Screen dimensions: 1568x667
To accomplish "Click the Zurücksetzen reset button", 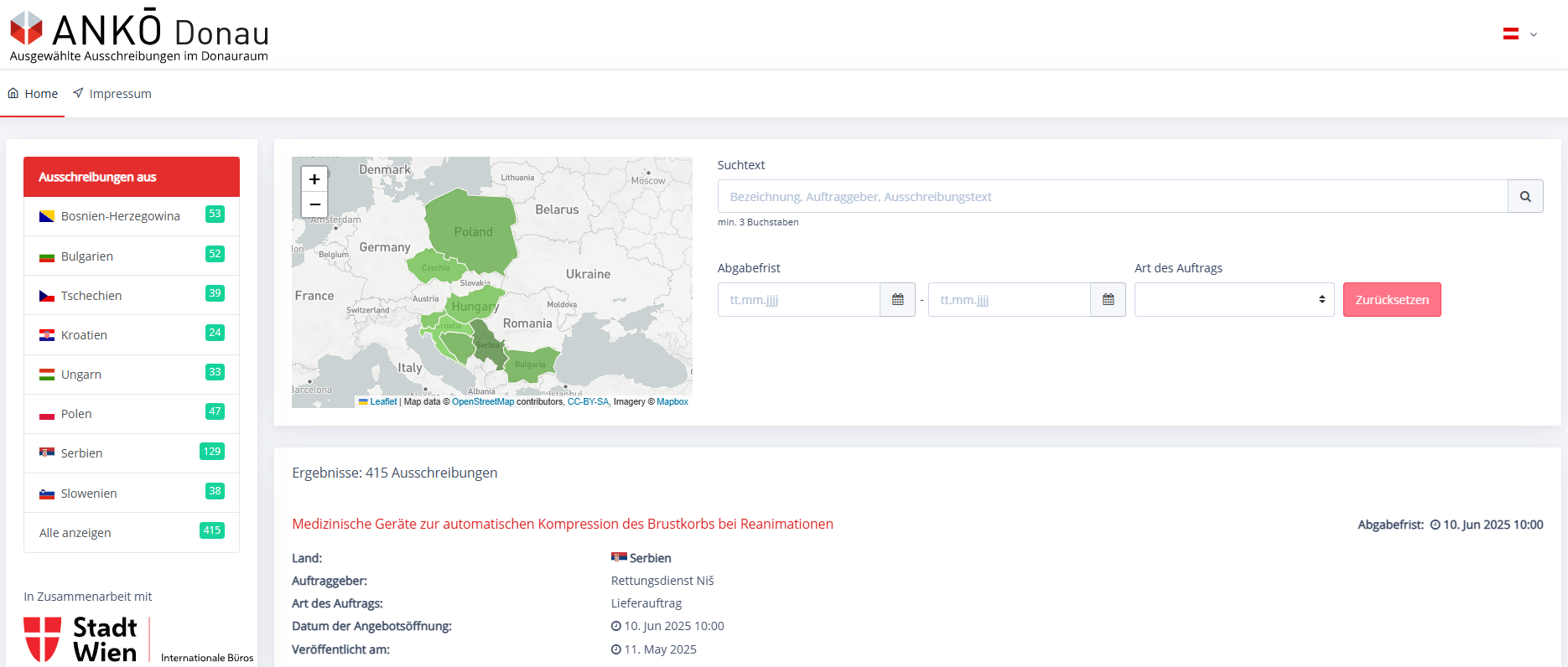I will pos(1392,299).
